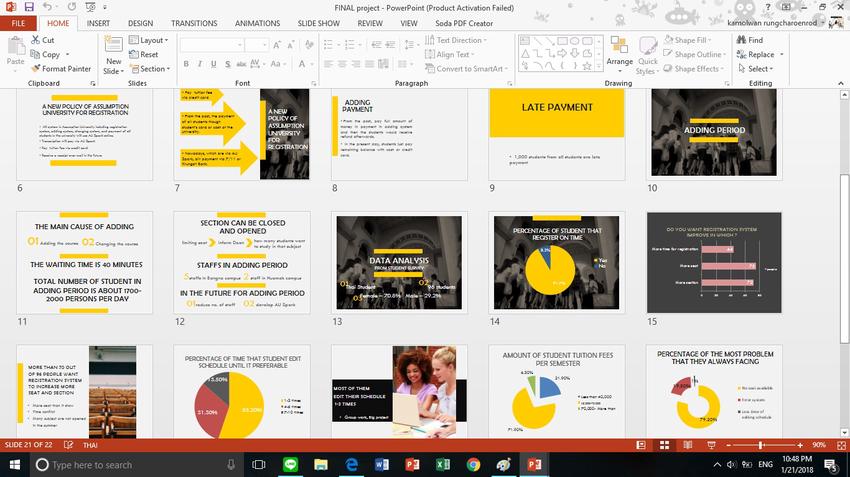Open the ANIMATIONS tab
The height and width of the screenshot is (477, 850).
(257, 23)
